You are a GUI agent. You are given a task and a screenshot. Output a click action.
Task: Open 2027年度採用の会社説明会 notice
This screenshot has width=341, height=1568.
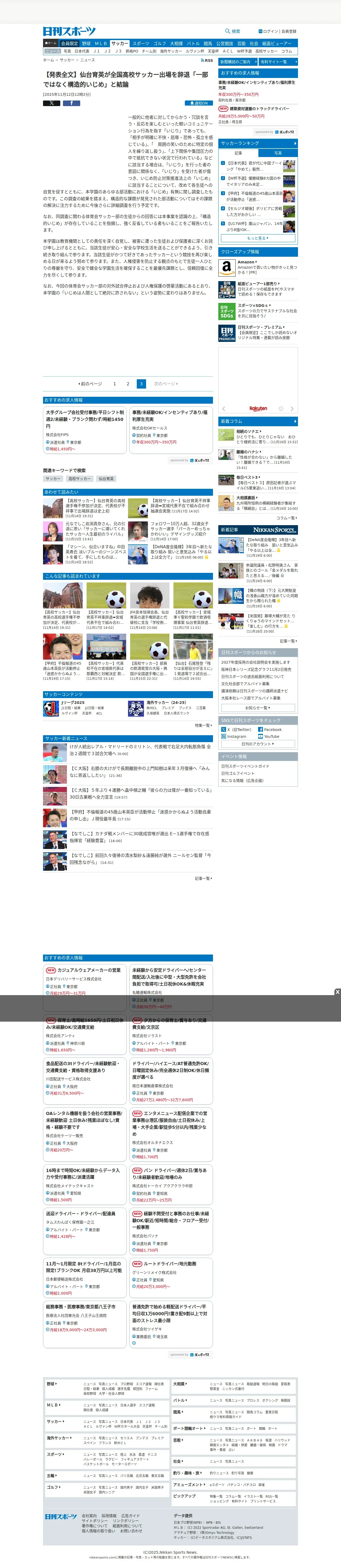(255, 662)
